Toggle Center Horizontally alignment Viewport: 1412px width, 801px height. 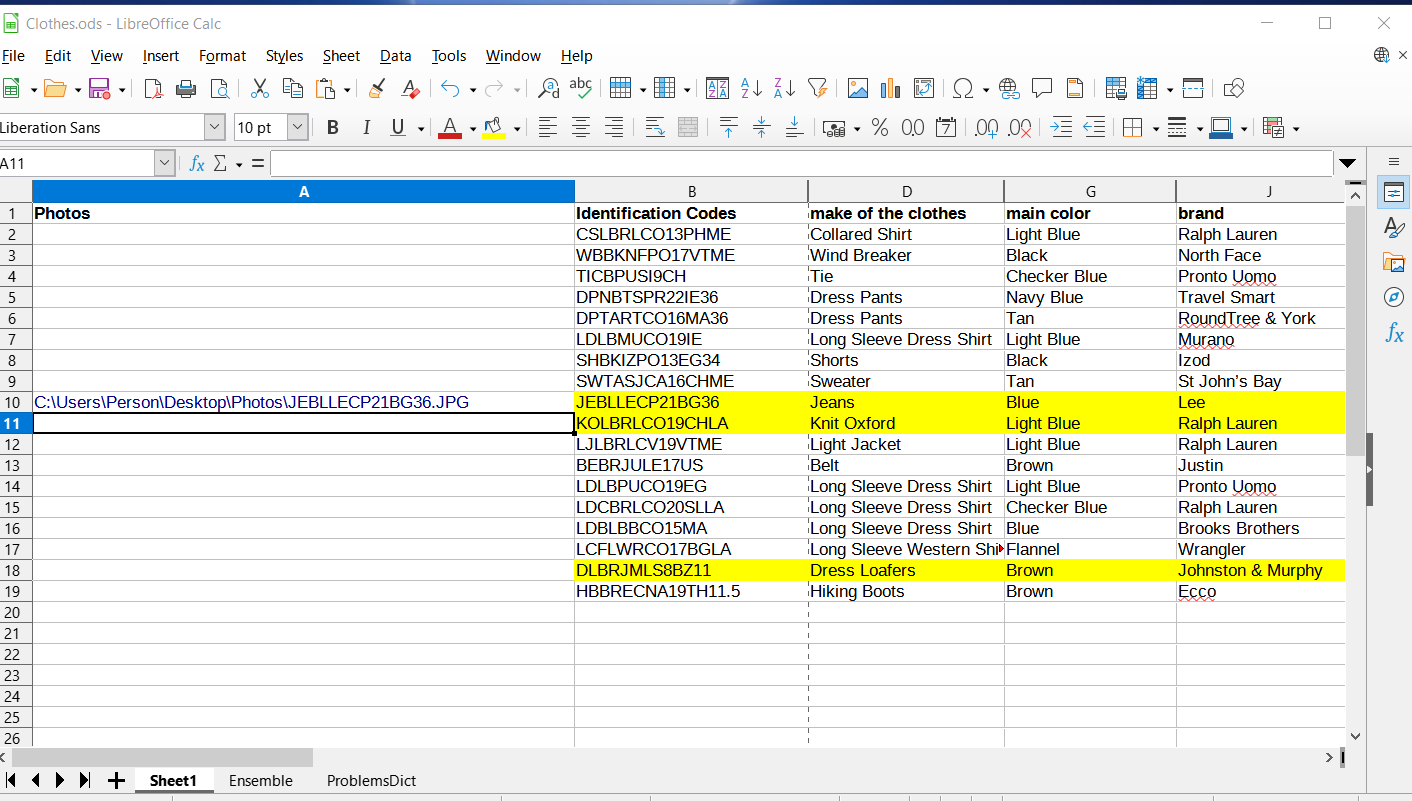(x=581, y=127)
